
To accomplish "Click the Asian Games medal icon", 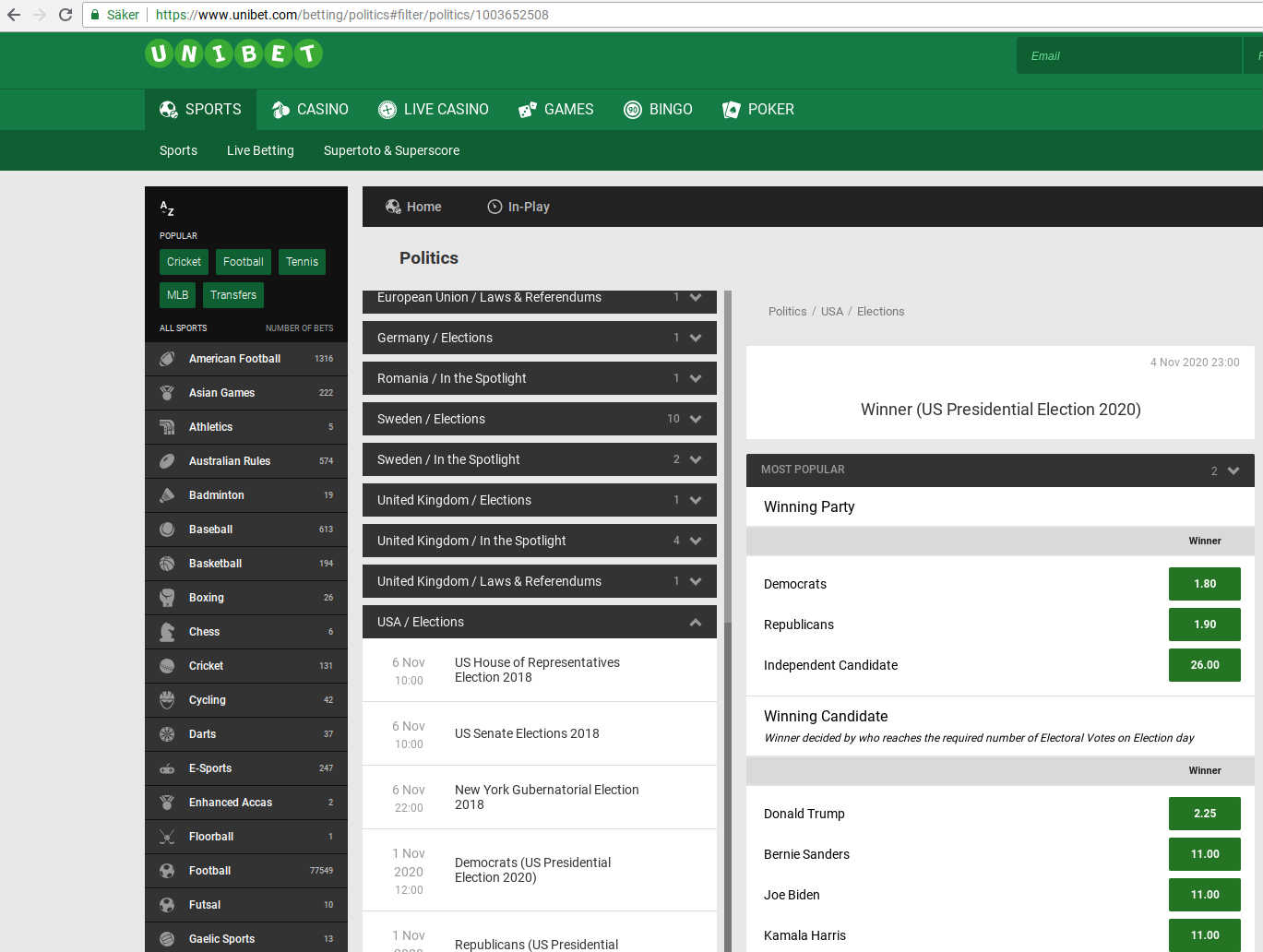I will coord(167,393).
